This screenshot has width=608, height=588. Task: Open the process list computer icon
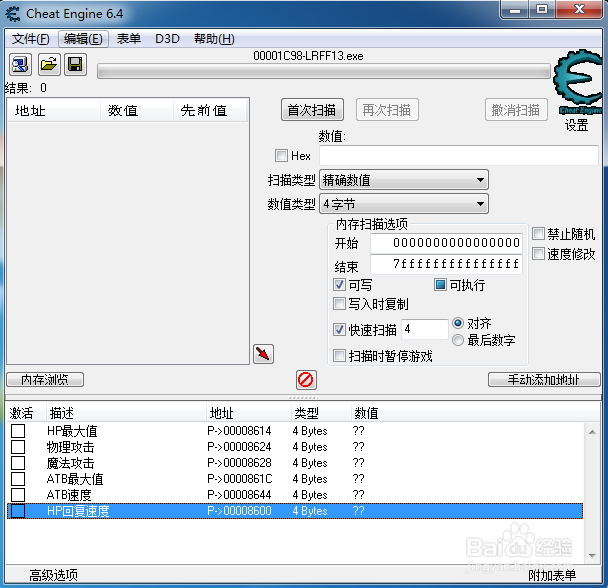pyautogui.click(x=20, y=64)
